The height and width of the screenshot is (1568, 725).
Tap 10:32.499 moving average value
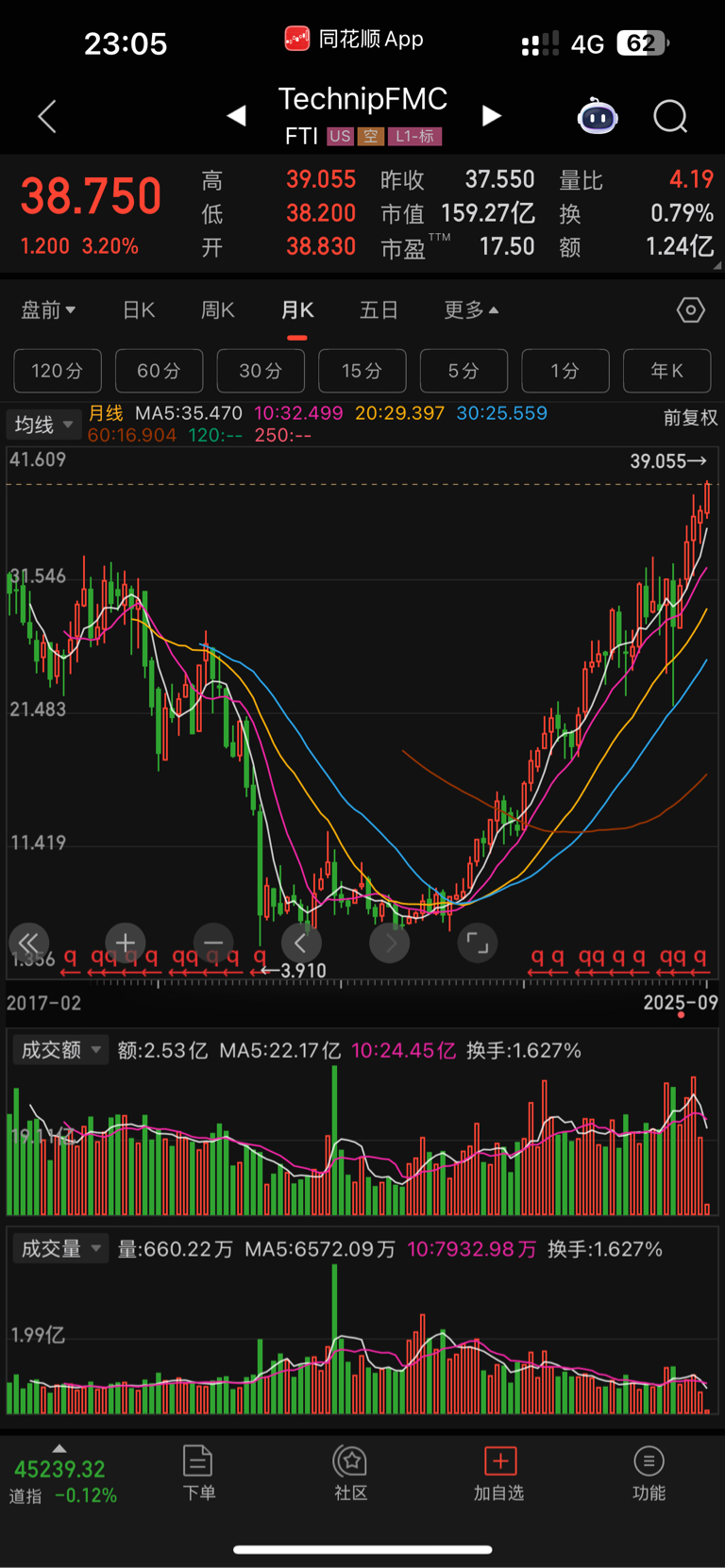[298, 413]
